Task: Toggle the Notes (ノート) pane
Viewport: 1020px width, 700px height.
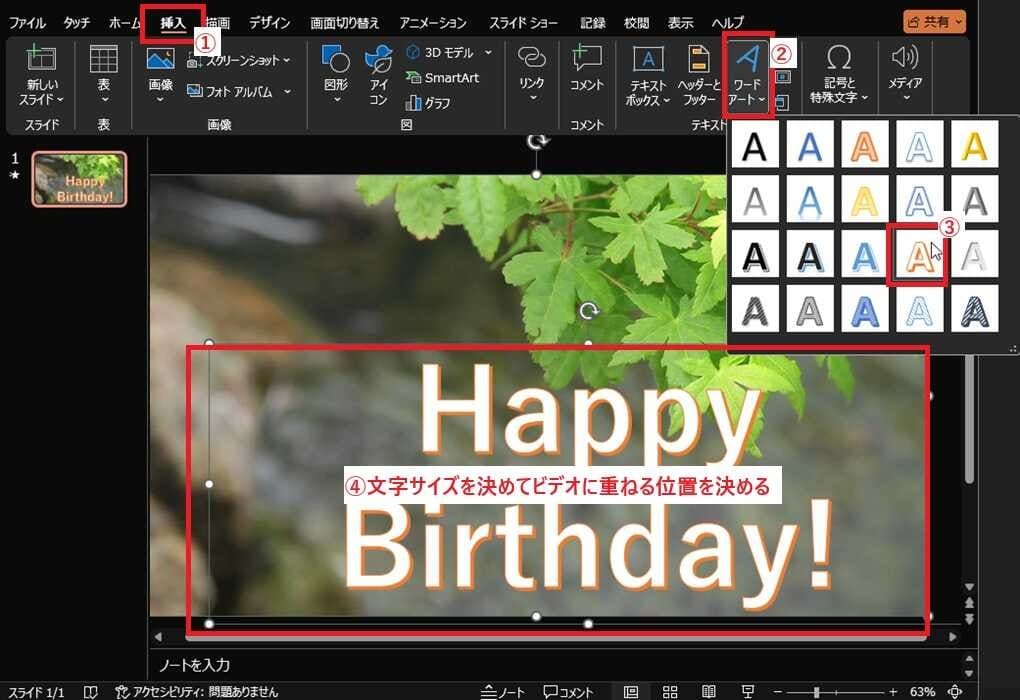Action: click(503, 692)
